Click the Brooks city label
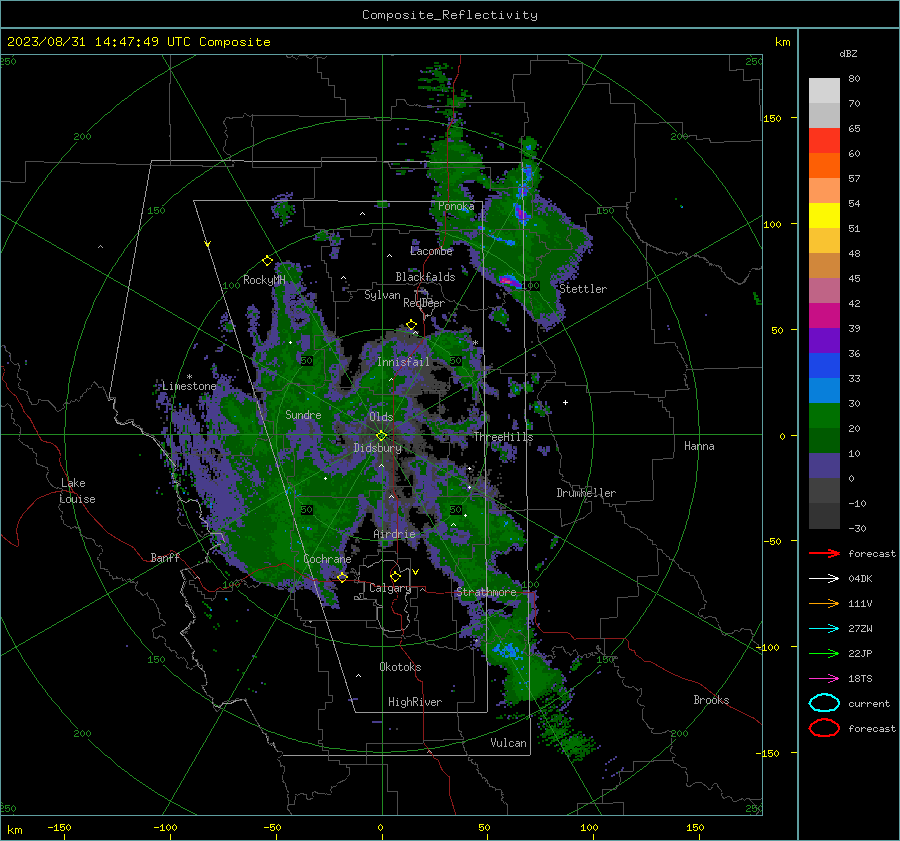This screenshot has height=841, width=900. (711, 700)
